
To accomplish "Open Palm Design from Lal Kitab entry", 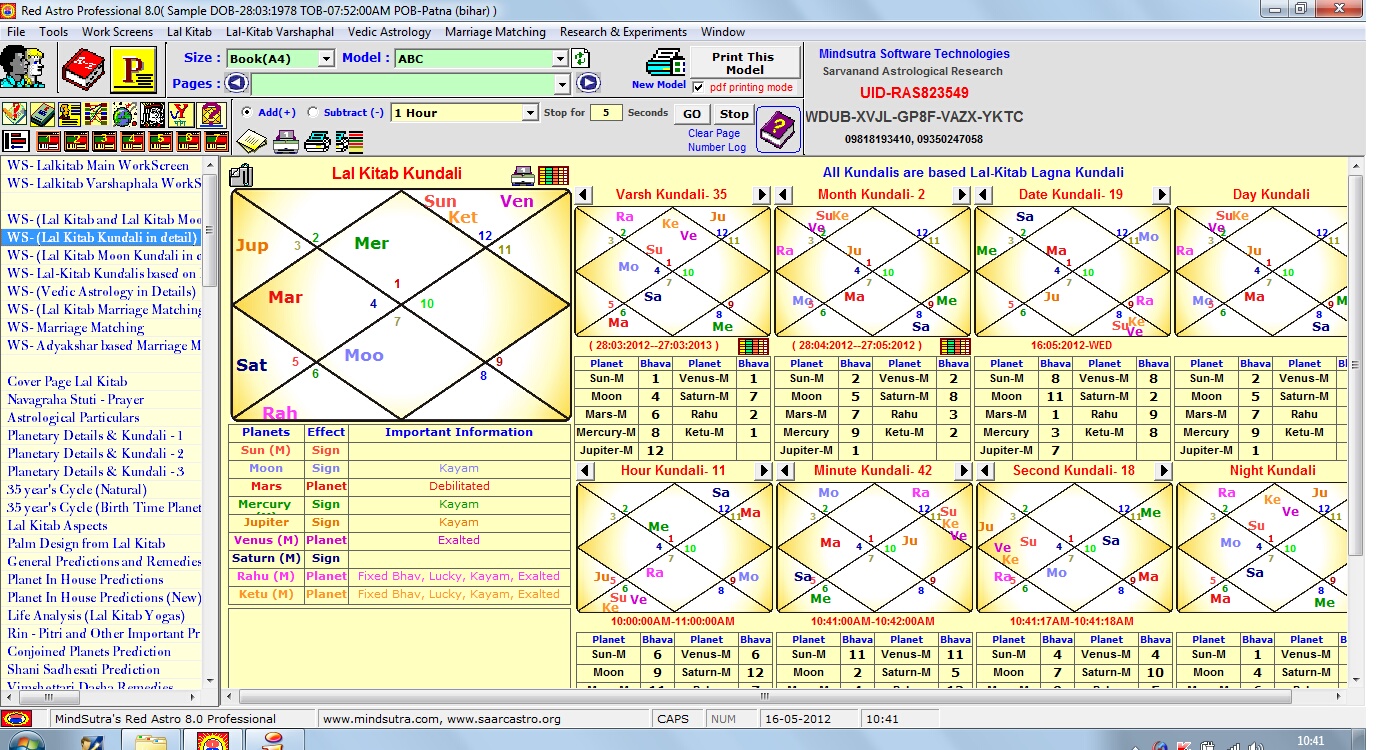I will [86, 543].
